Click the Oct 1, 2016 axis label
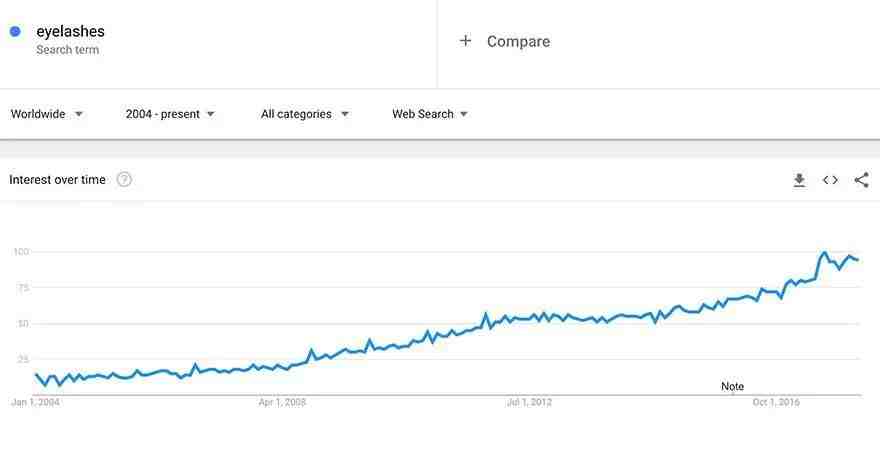 coord(776,402)
